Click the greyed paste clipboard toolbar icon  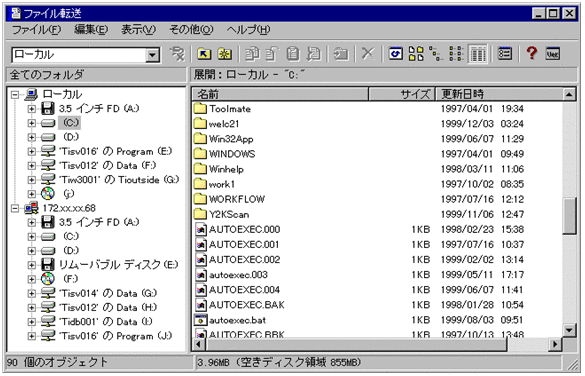point(293,54)
